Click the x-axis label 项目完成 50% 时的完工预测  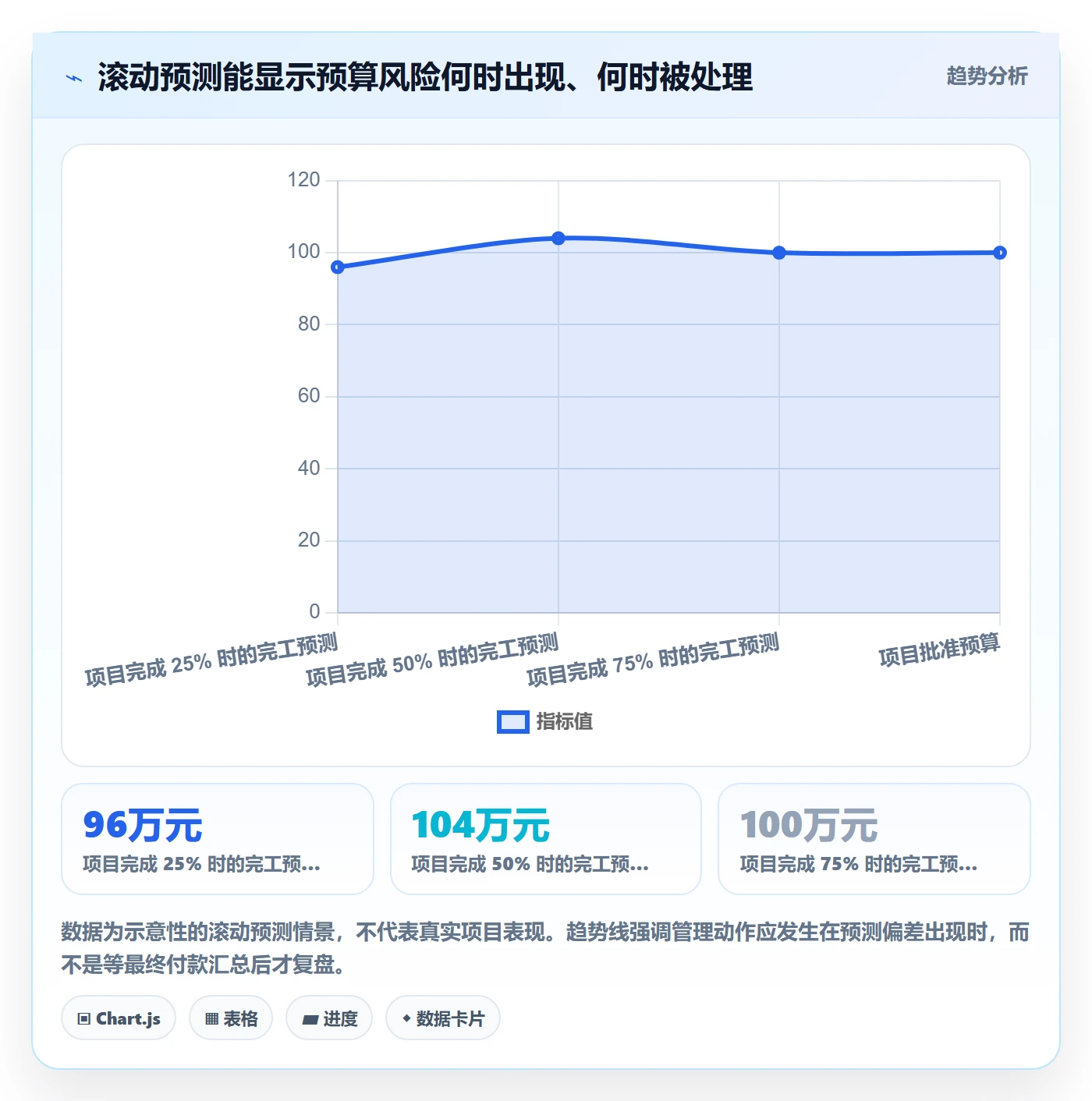432,660
